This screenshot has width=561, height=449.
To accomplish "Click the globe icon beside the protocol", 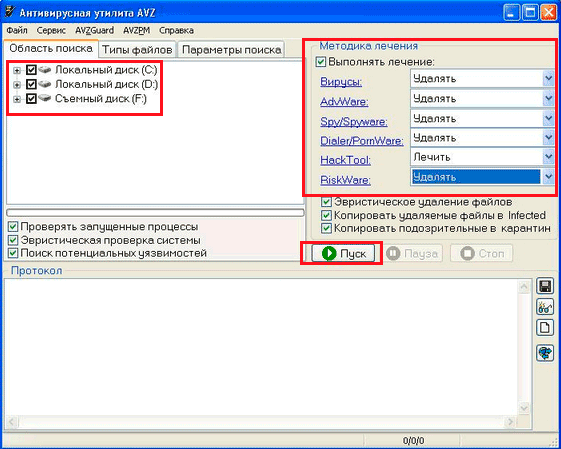I will click(x=545, y=353).
